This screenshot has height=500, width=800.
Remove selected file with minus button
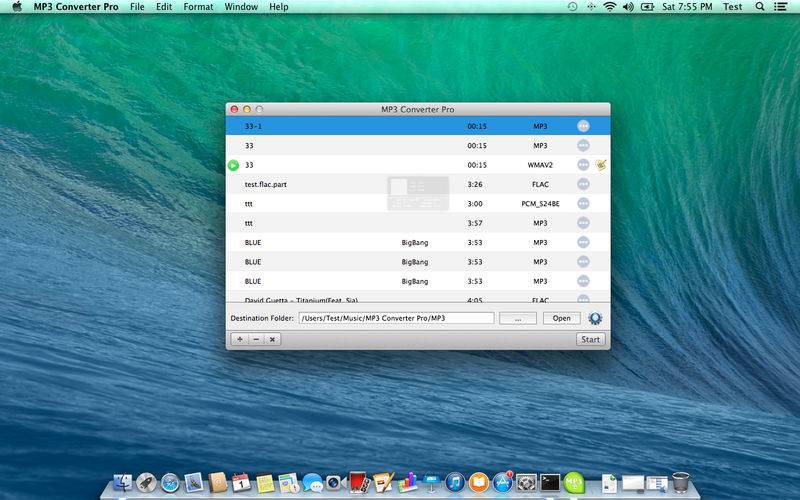[x=256, y=339]
